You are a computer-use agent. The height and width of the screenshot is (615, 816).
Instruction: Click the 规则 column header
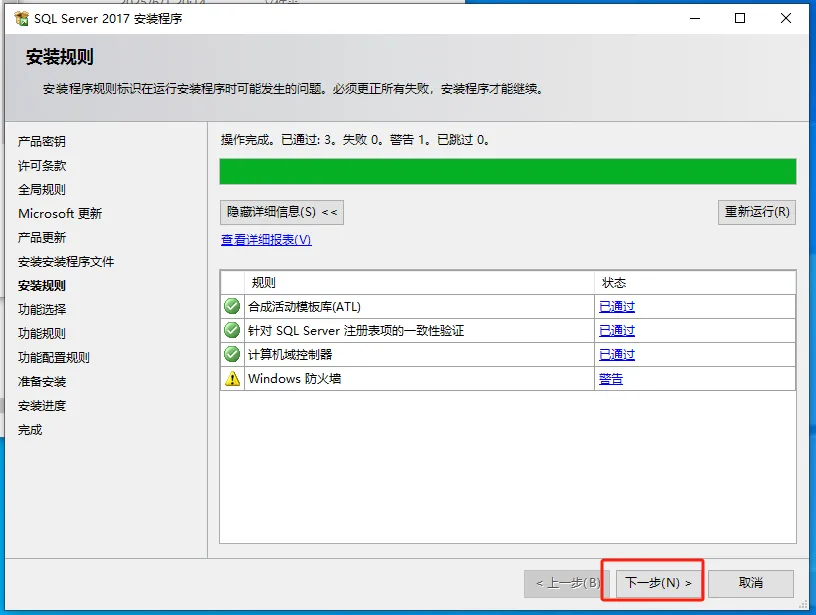coord(419,283)
